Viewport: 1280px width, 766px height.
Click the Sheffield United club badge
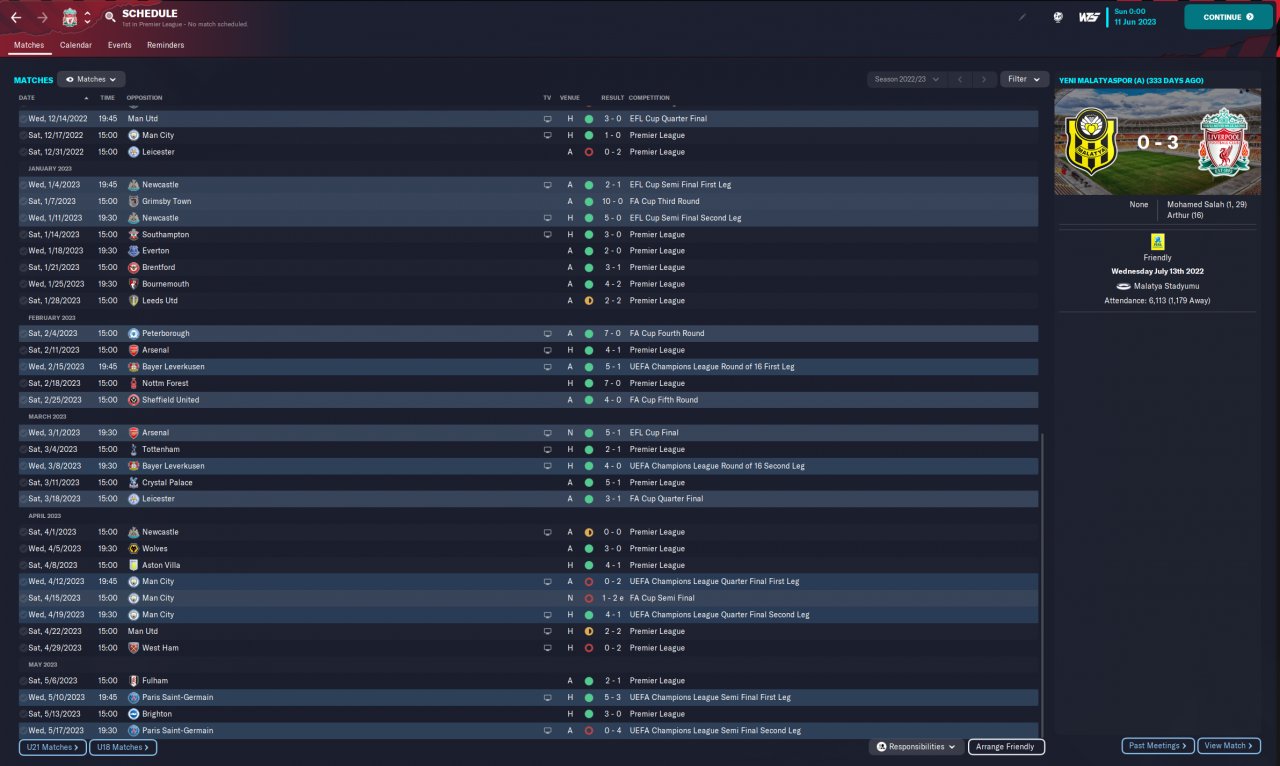134,400
